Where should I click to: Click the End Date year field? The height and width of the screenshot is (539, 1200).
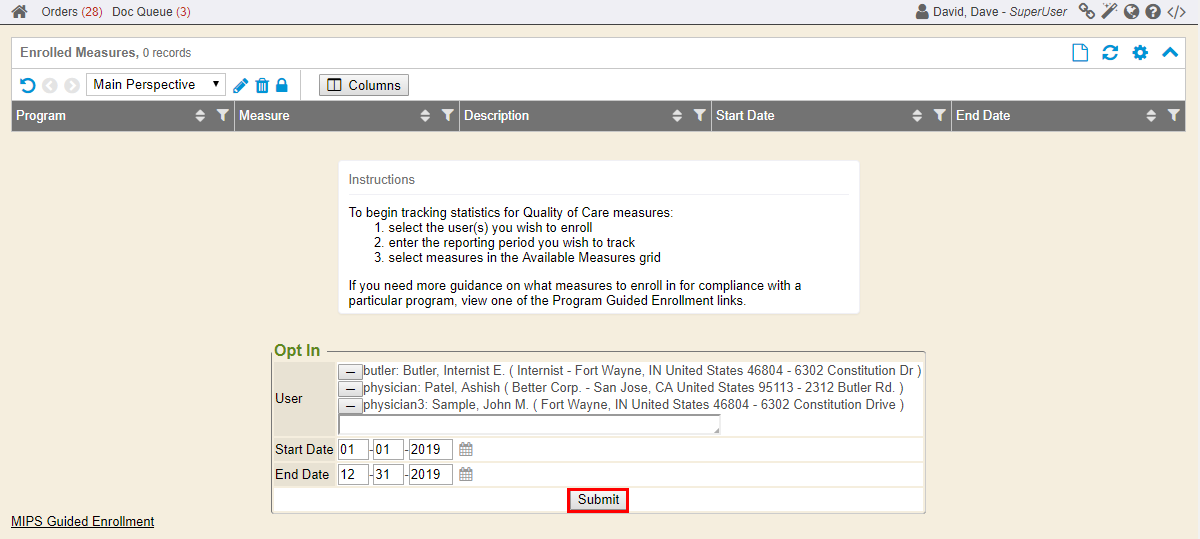click(430, 475)
